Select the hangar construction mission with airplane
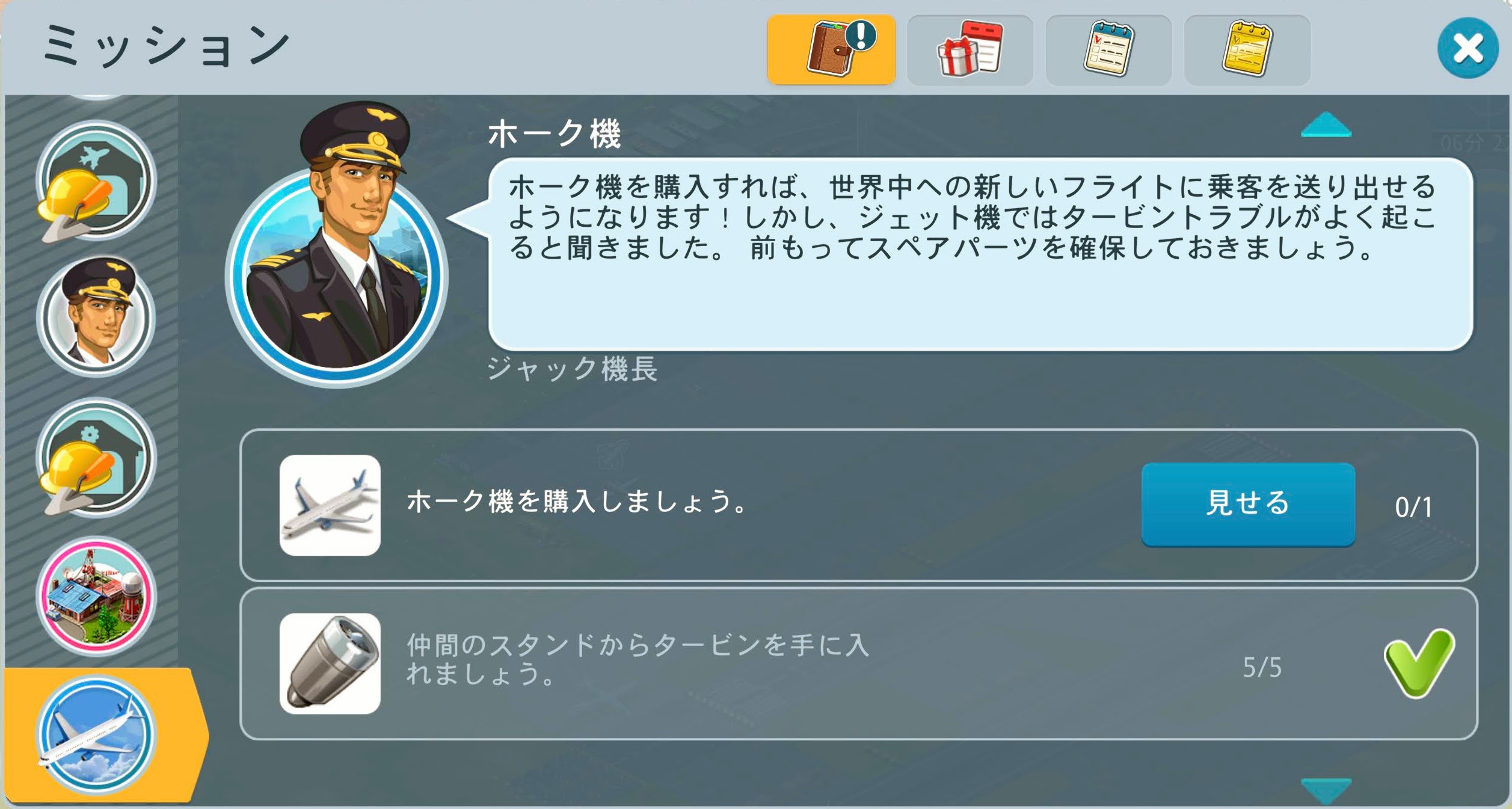The width and height of the screenshot is (1512, 809). tap(95, 180)
